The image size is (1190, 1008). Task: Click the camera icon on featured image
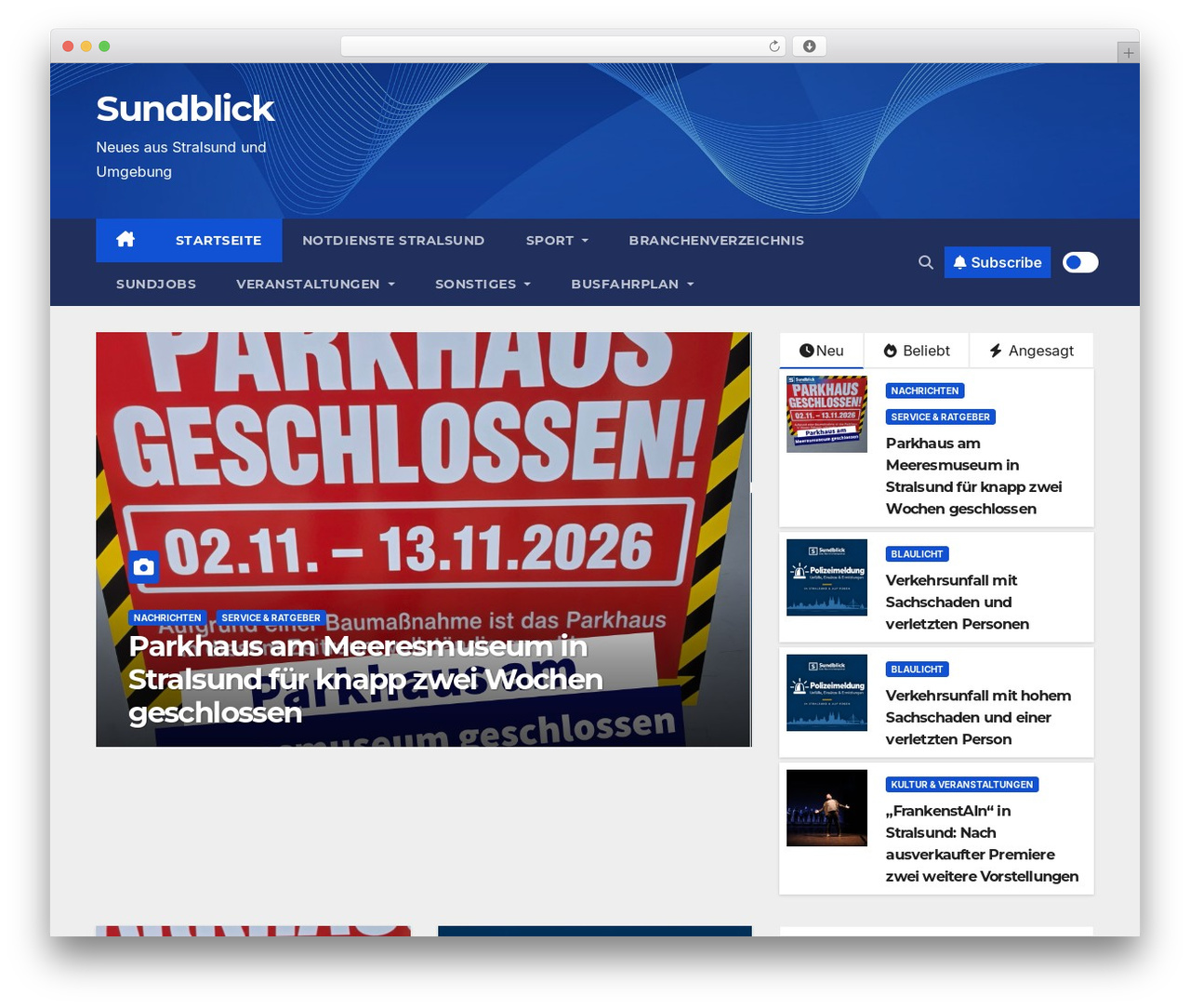144,566
